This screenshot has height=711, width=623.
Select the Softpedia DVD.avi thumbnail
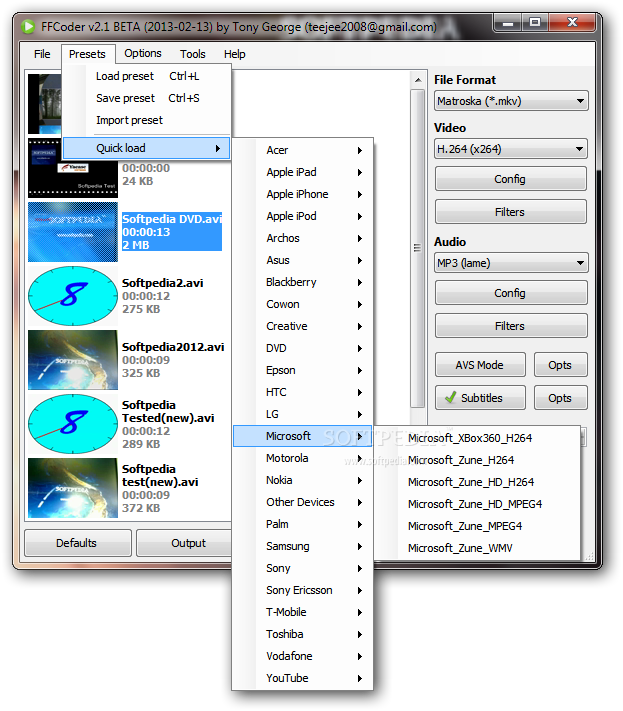click(73, 232)
